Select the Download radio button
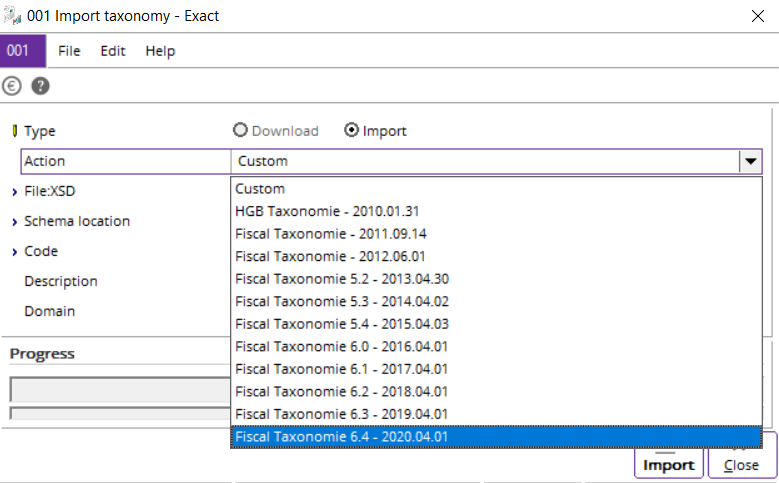 click(x=240, y=130)
